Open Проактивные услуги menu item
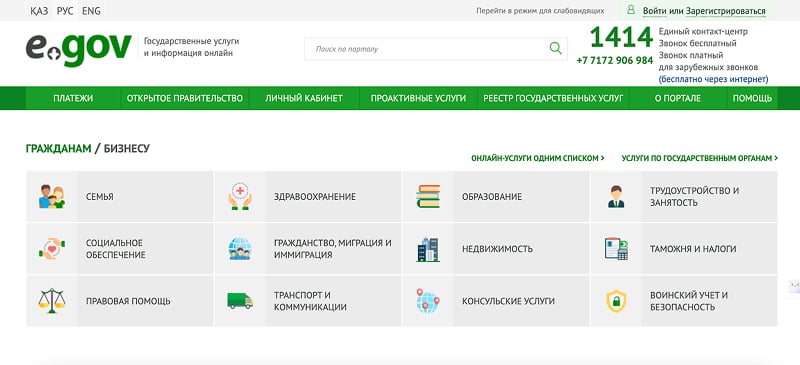 click(x=418, y=99)
